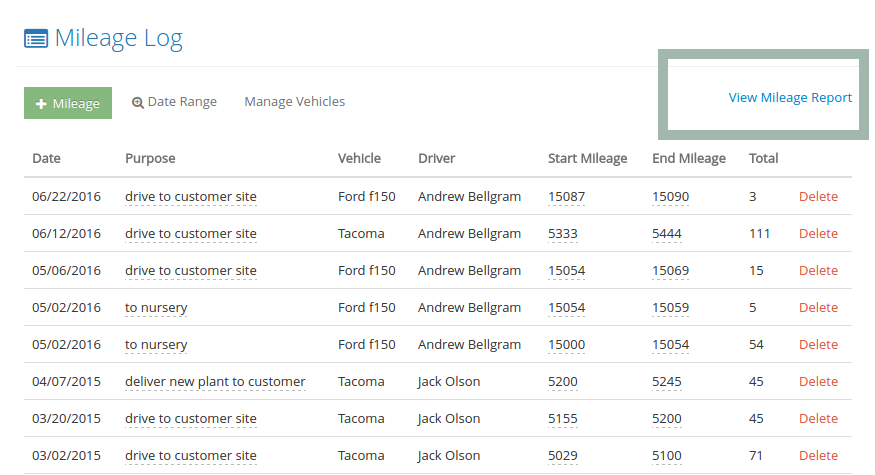The width and height of the screenshot is (875, 475).
Task: Open Manage Vehicles
Action: click(295, 102)
